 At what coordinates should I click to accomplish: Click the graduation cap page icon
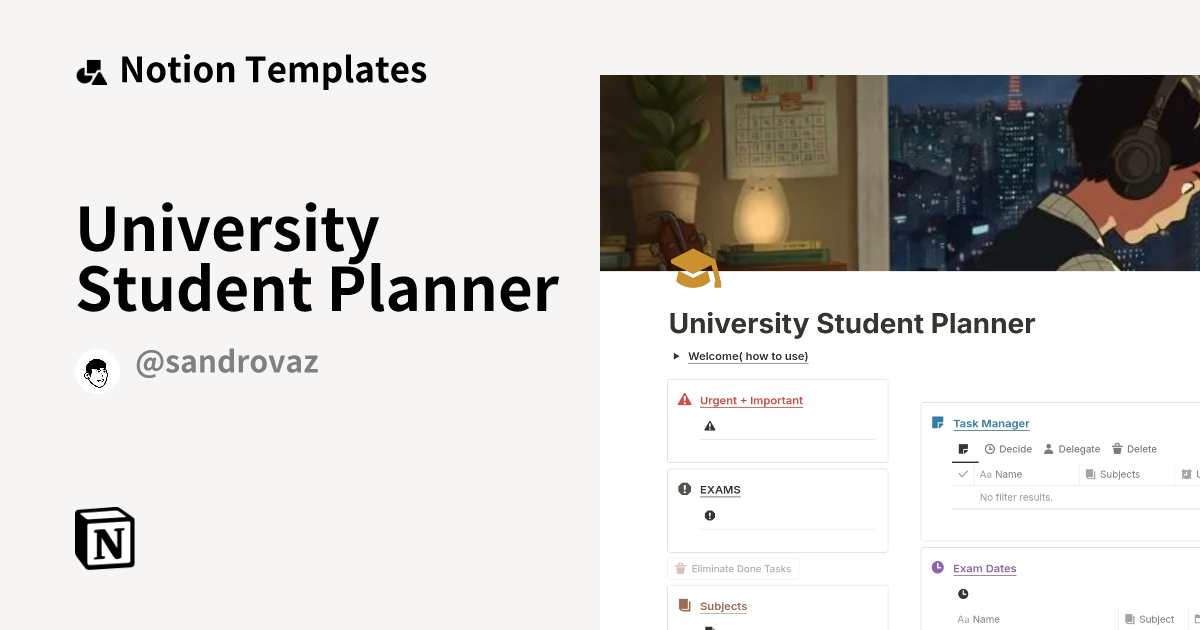tap(696, 269)
